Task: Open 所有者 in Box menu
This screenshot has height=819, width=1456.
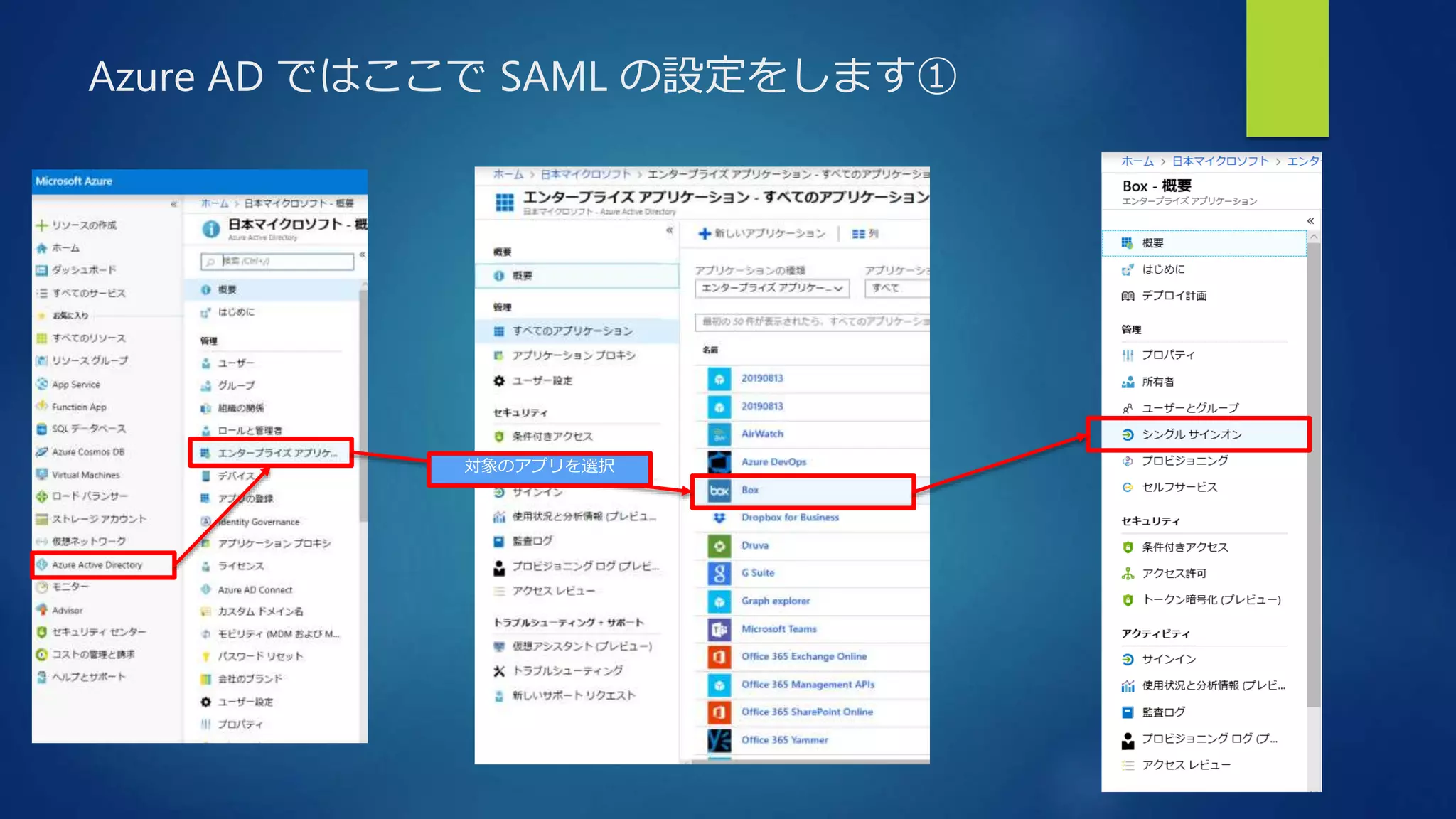Action: click(1158, 382)
